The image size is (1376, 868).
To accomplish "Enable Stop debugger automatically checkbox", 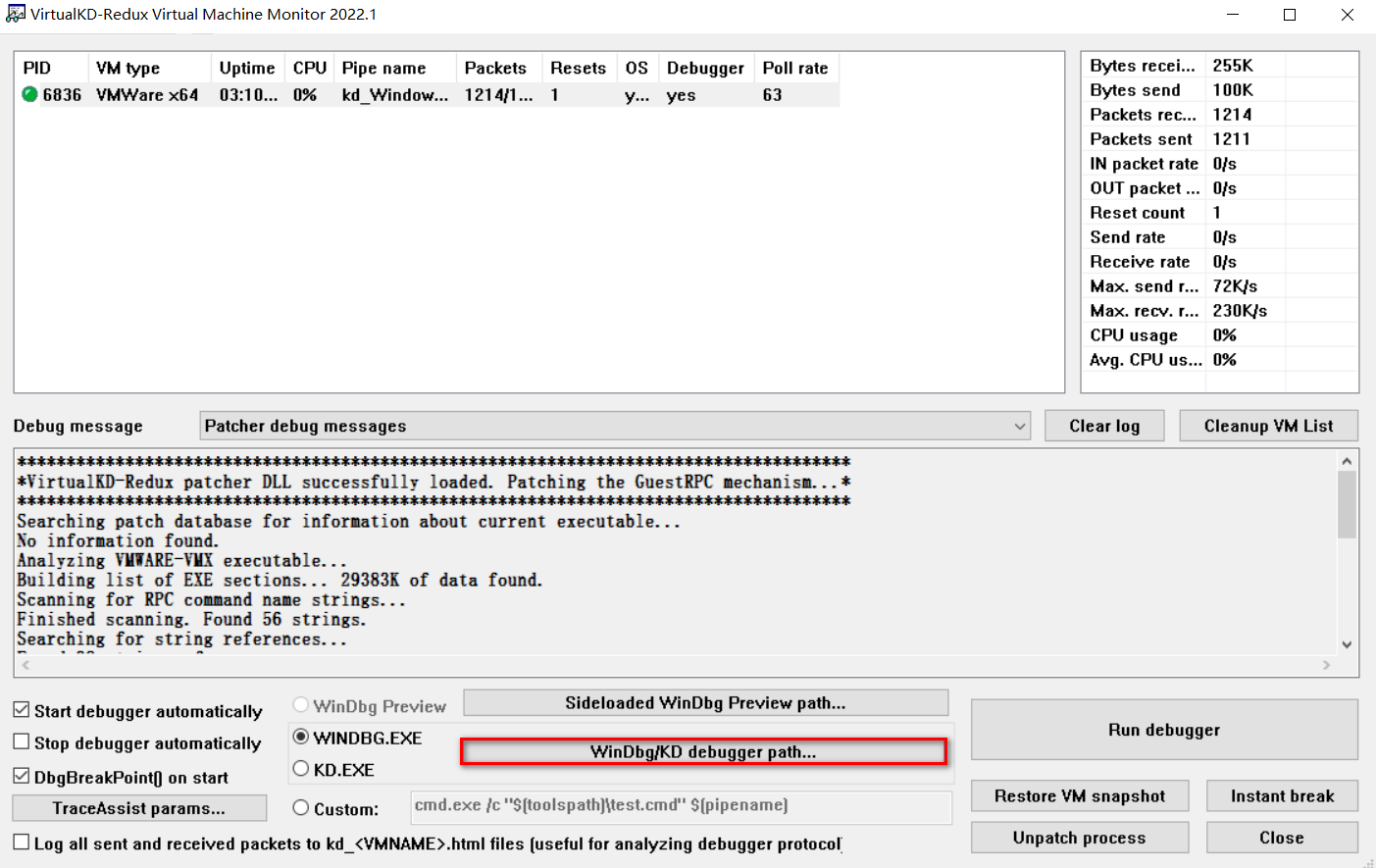I will (21, 742).
